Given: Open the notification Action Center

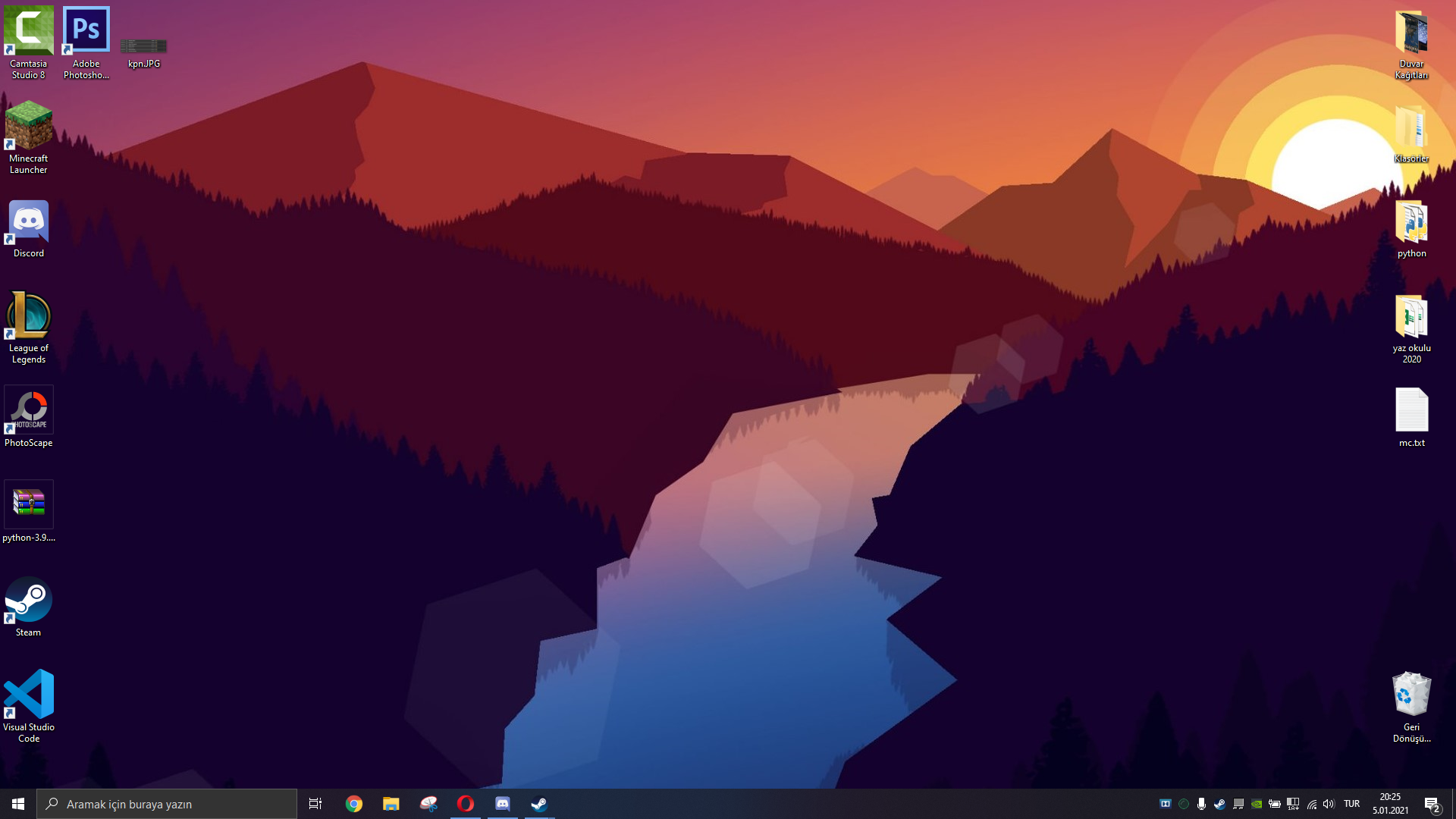Looking at the screenshot, I should pyautogui.click(x=1432, y=804).
